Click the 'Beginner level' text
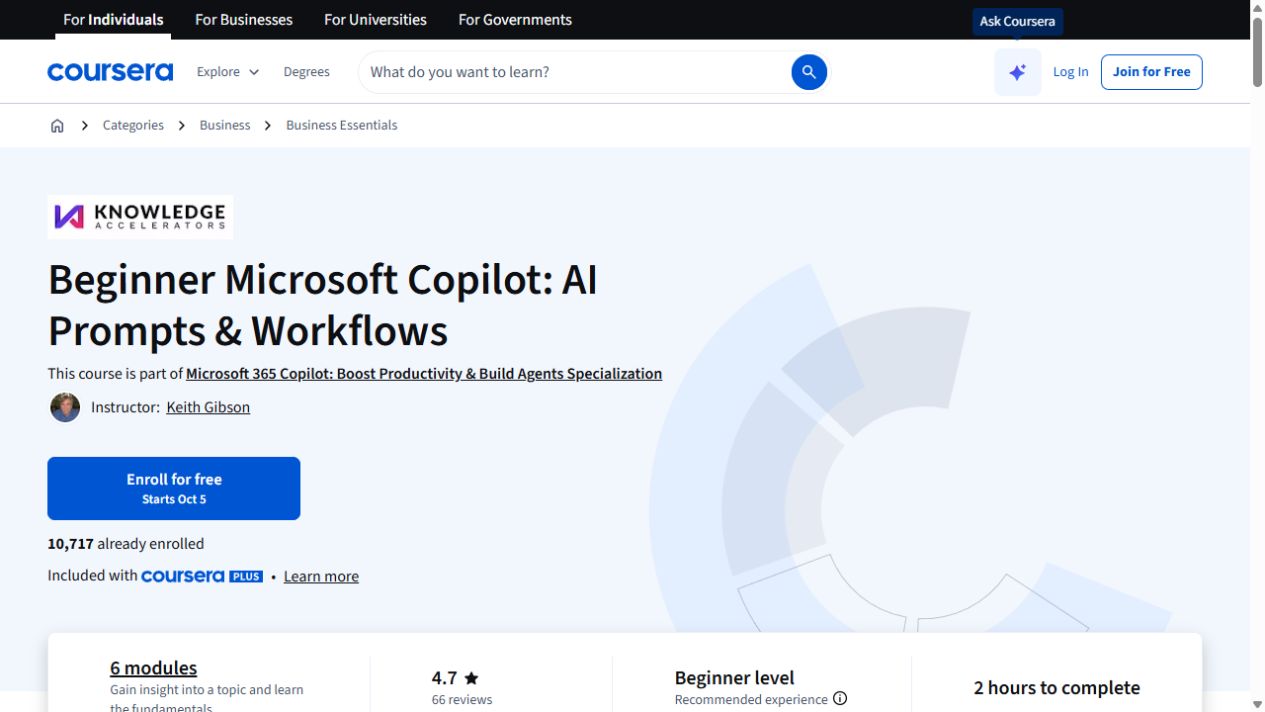Image resolution: width=1265 pixels, height=712 pixels. coord(734,677)
